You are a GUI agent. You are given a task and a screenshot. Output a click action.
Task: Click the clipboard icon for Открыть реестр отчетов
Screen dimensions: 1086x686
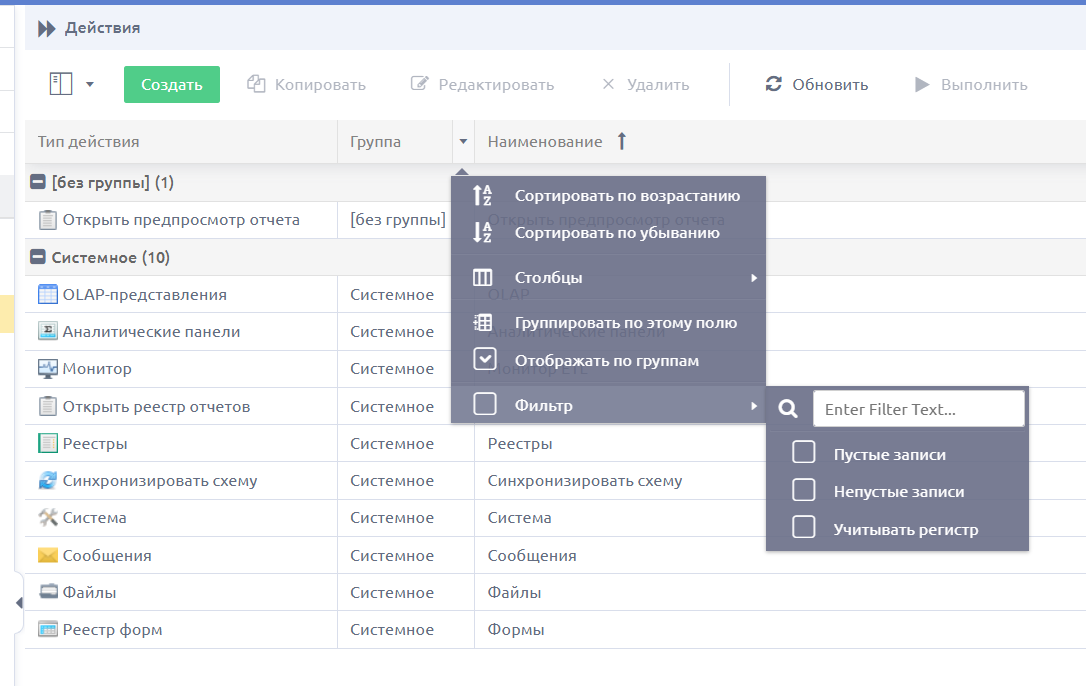[48, 406]
